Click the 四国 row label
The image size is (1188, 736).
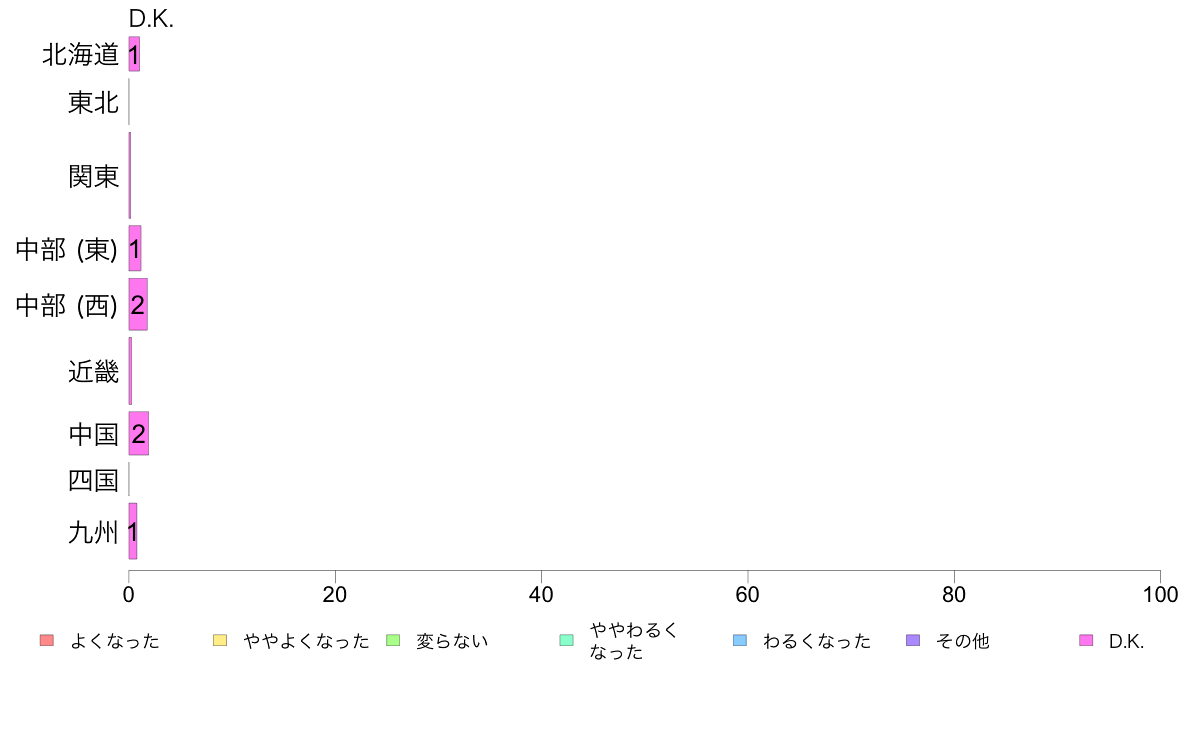click(x=93, y=480)
